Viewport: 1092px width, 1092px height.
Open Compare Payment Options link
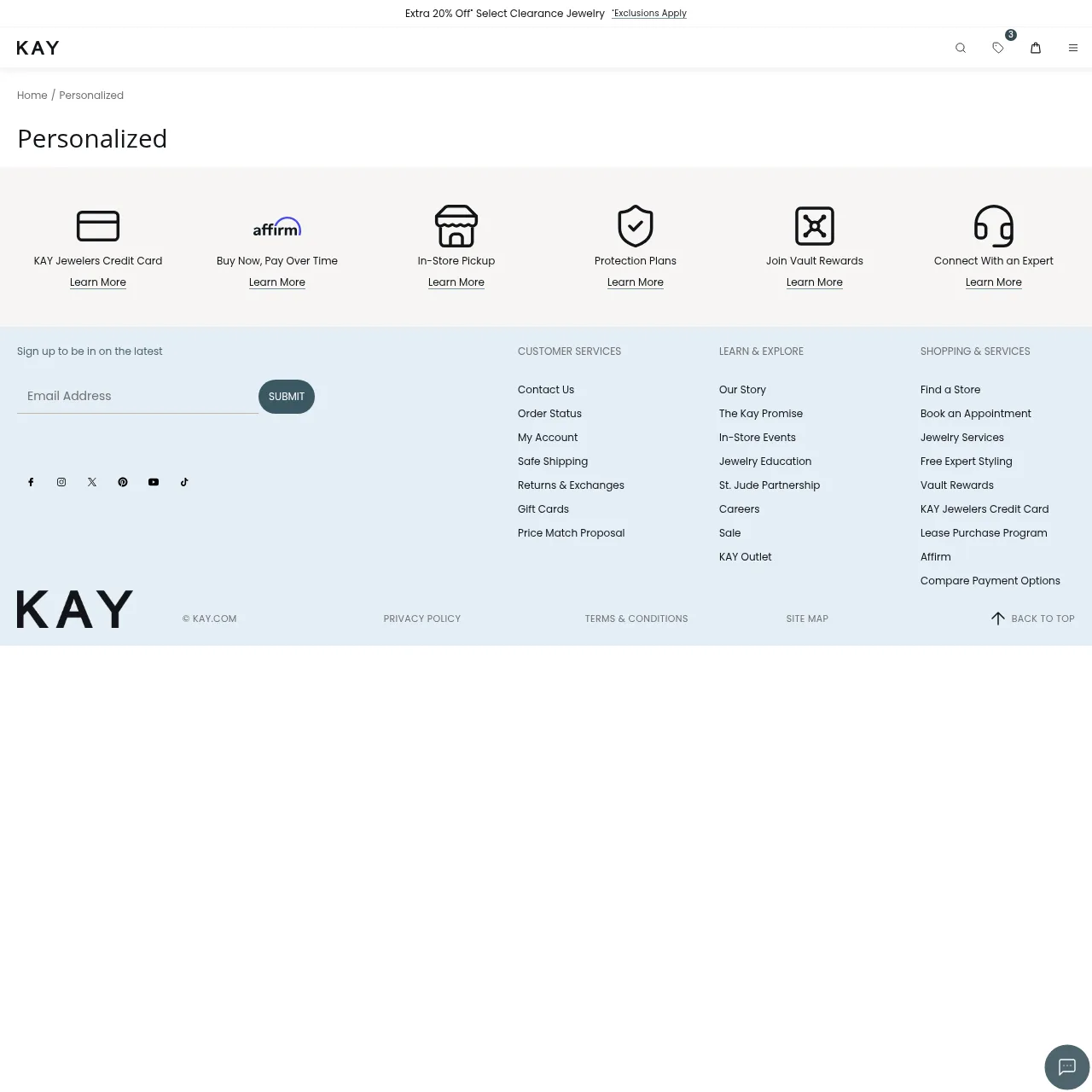(x=990, y=581)
